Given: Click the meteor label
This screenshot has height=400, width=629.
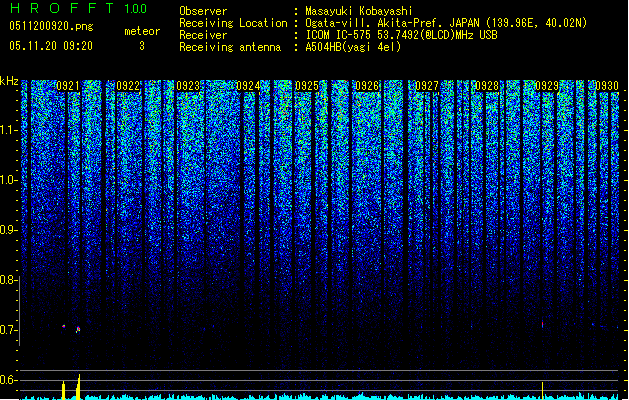Looking at the screenshot, I should tap(142, 31).
